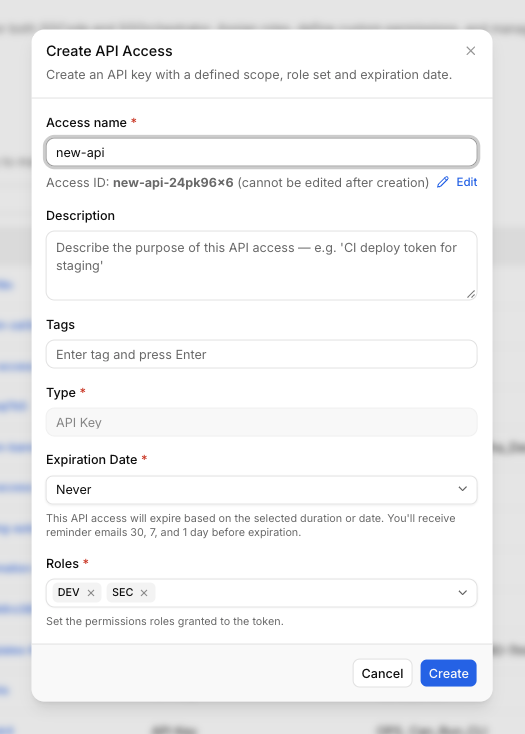Click the pencil icon beside Access ID

pyautogui.click(x=443, y=182)
